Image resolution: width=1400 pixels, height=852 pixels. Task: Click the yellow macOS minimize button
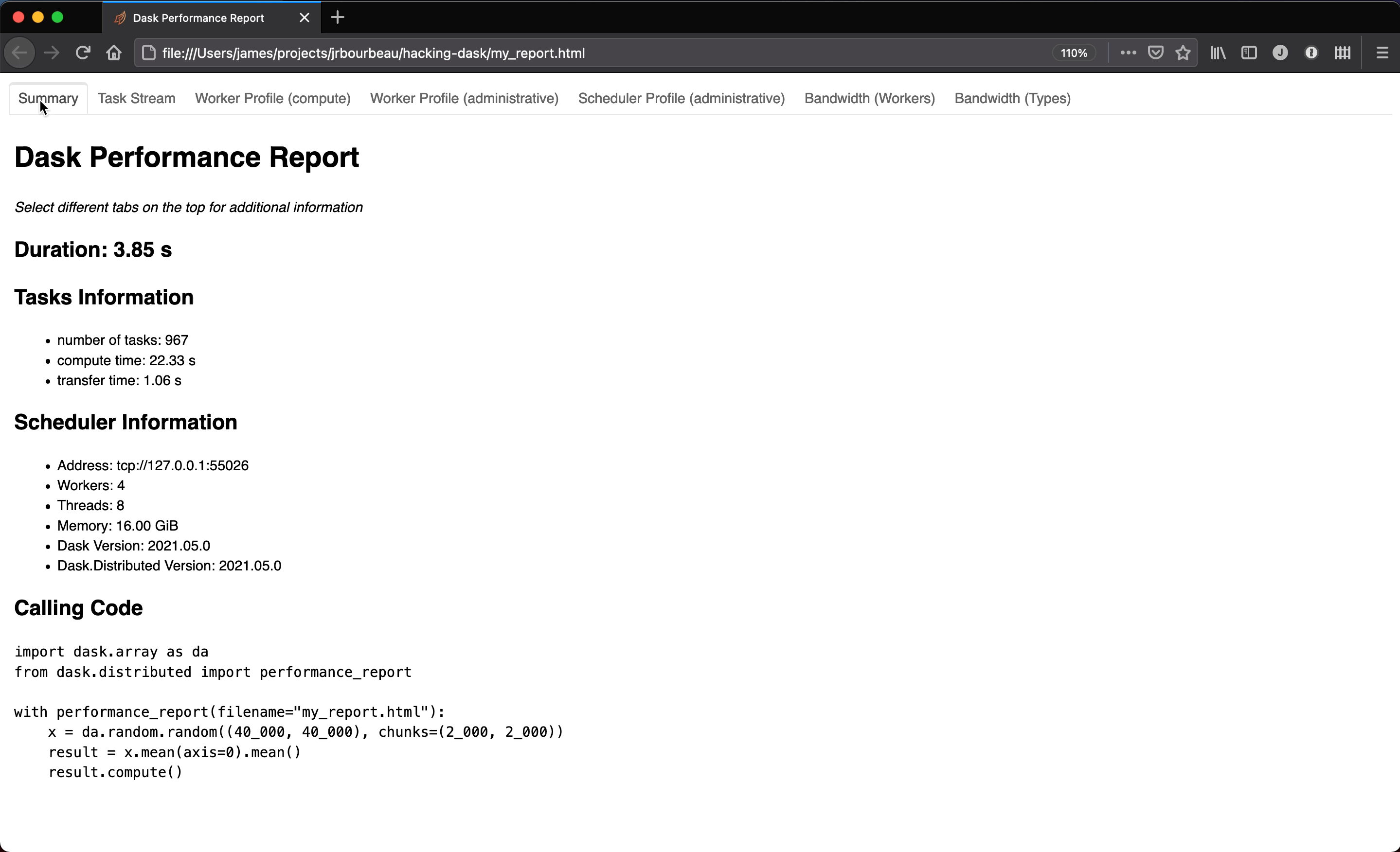(x=38, y=18)
